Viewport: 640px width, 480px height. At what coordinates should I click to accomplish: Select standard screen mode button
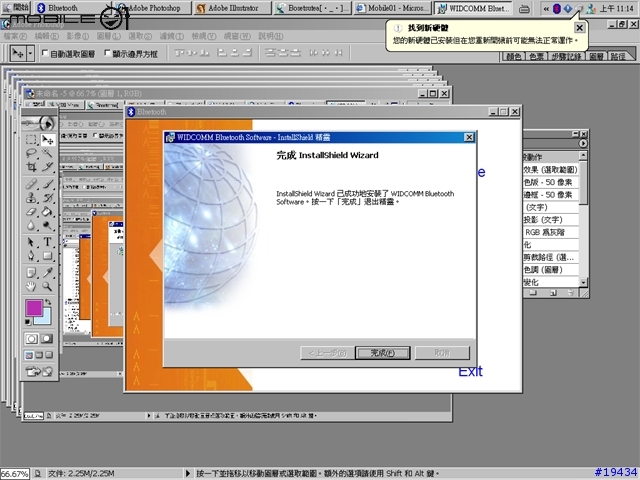(29, 355)
